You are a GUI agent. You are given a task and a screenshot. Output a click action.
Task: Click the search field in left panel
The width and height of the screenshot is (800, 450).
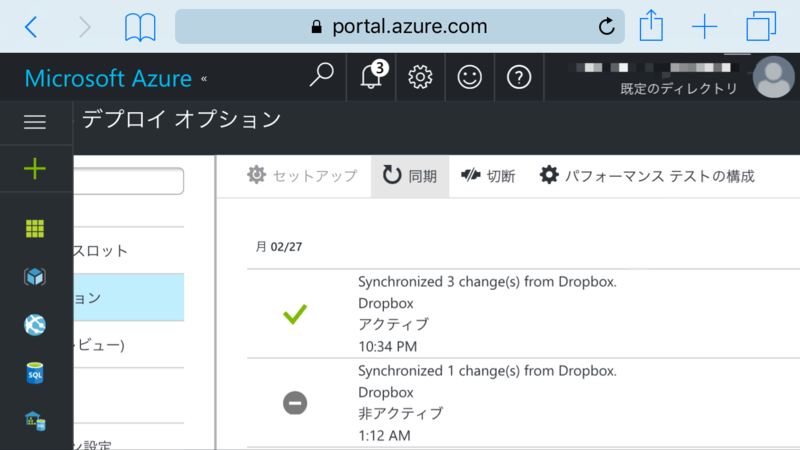coord(129,181)
